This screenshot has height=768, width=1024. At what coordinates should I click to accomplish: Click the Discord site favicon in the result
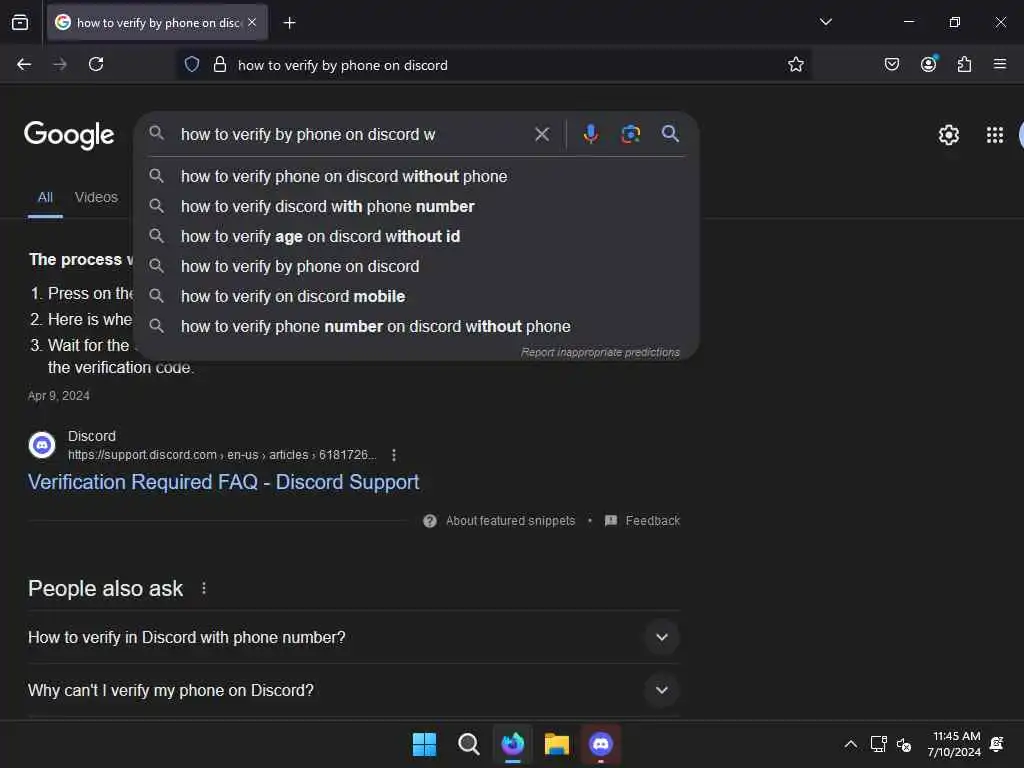42,445
